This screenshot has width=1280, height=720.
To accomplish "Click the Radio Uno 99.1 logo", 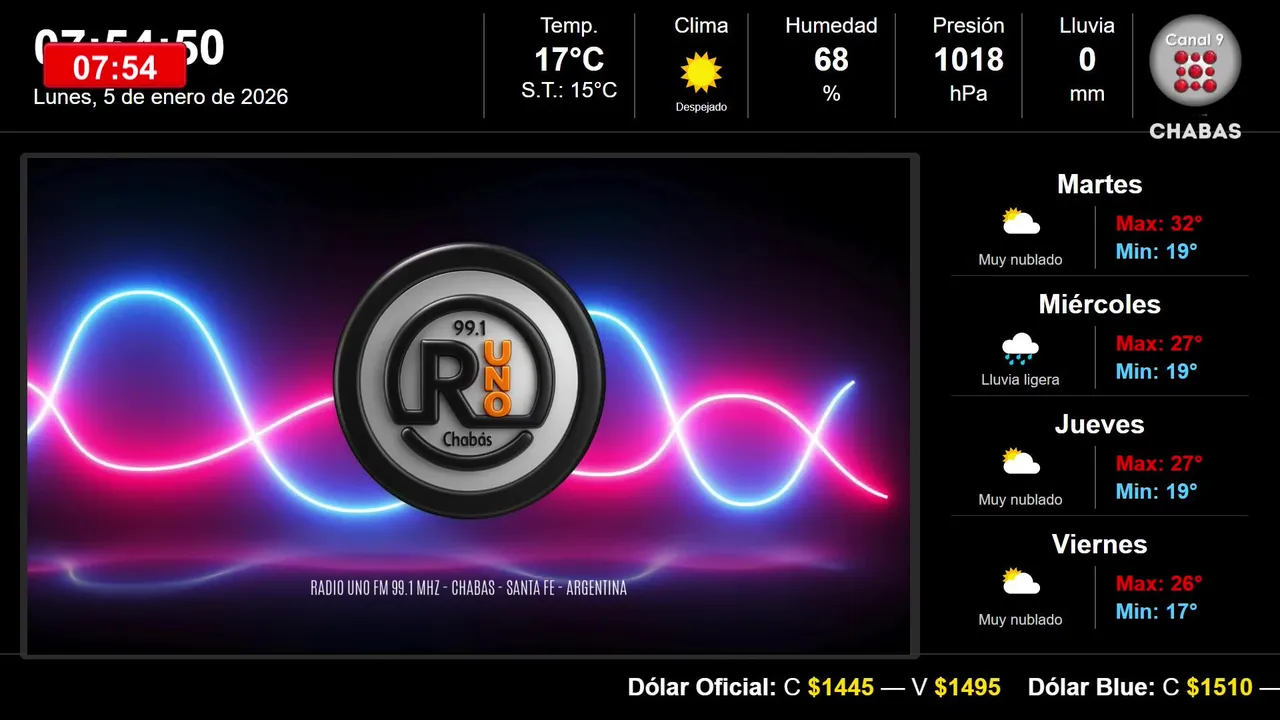I will click(x=470, y=380).
